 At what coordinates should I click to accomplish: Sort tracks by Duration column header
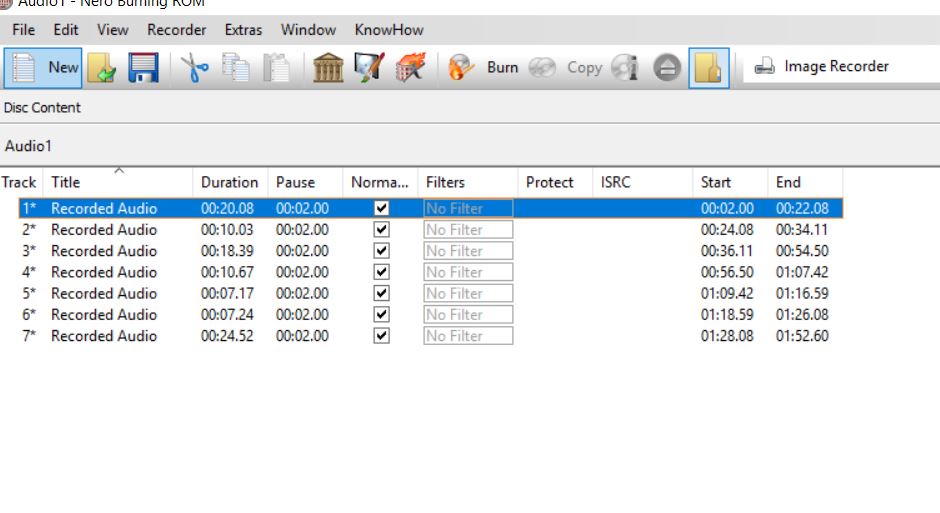pos(229,182)
